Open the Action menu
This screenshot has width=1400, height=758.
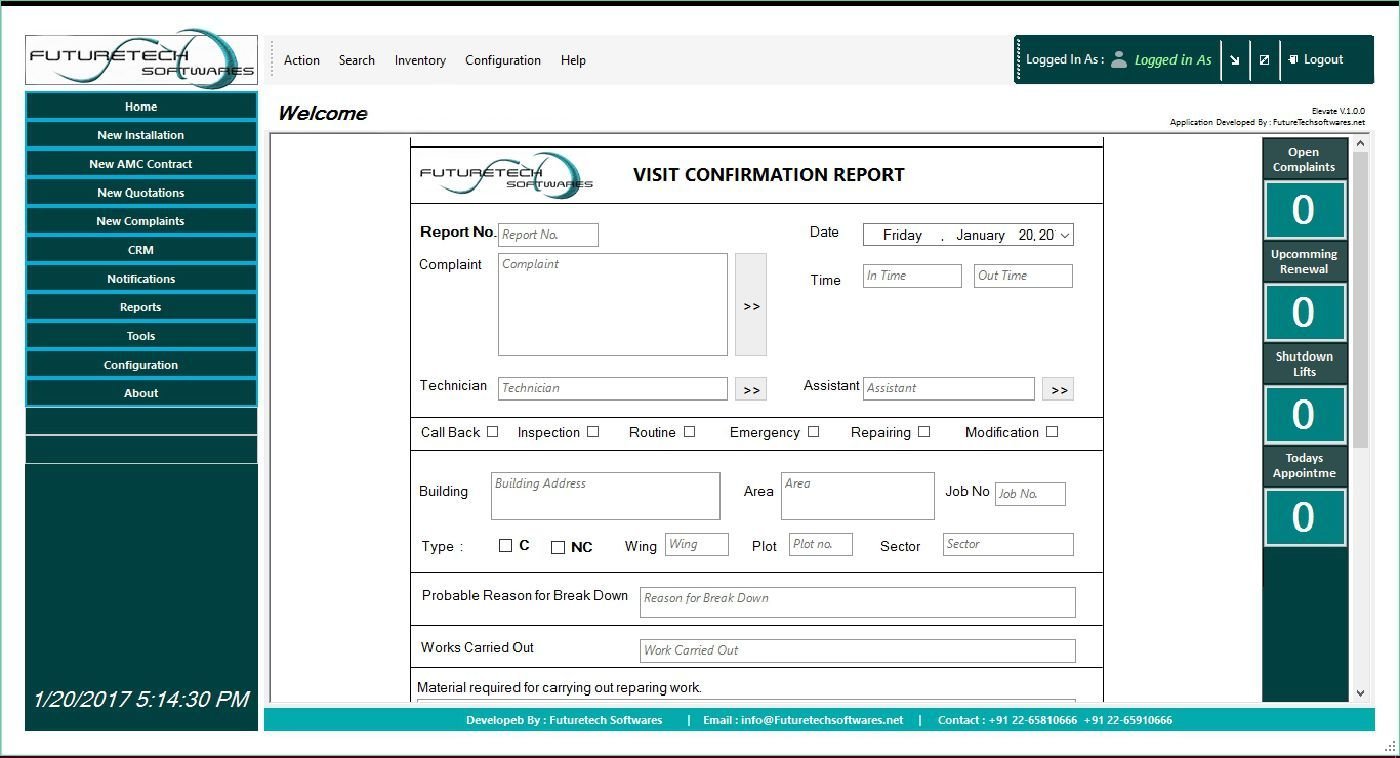(x=302, y=60)
